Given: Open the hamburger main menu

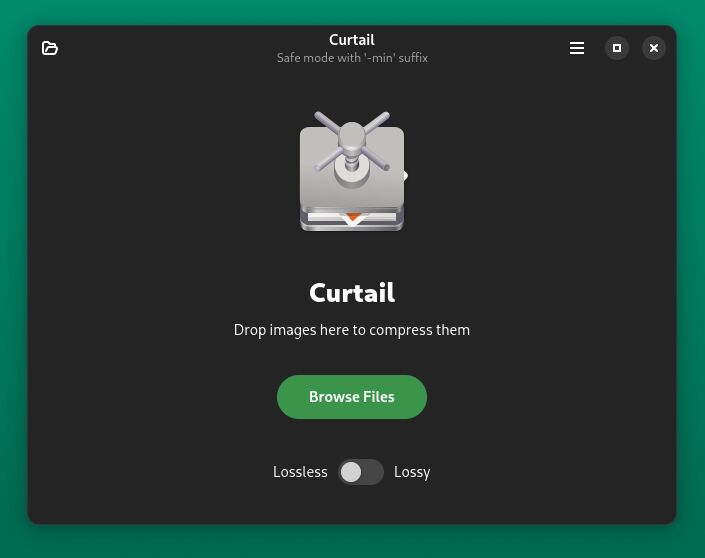Looking at the screenshot, I should tap(577, 48).
